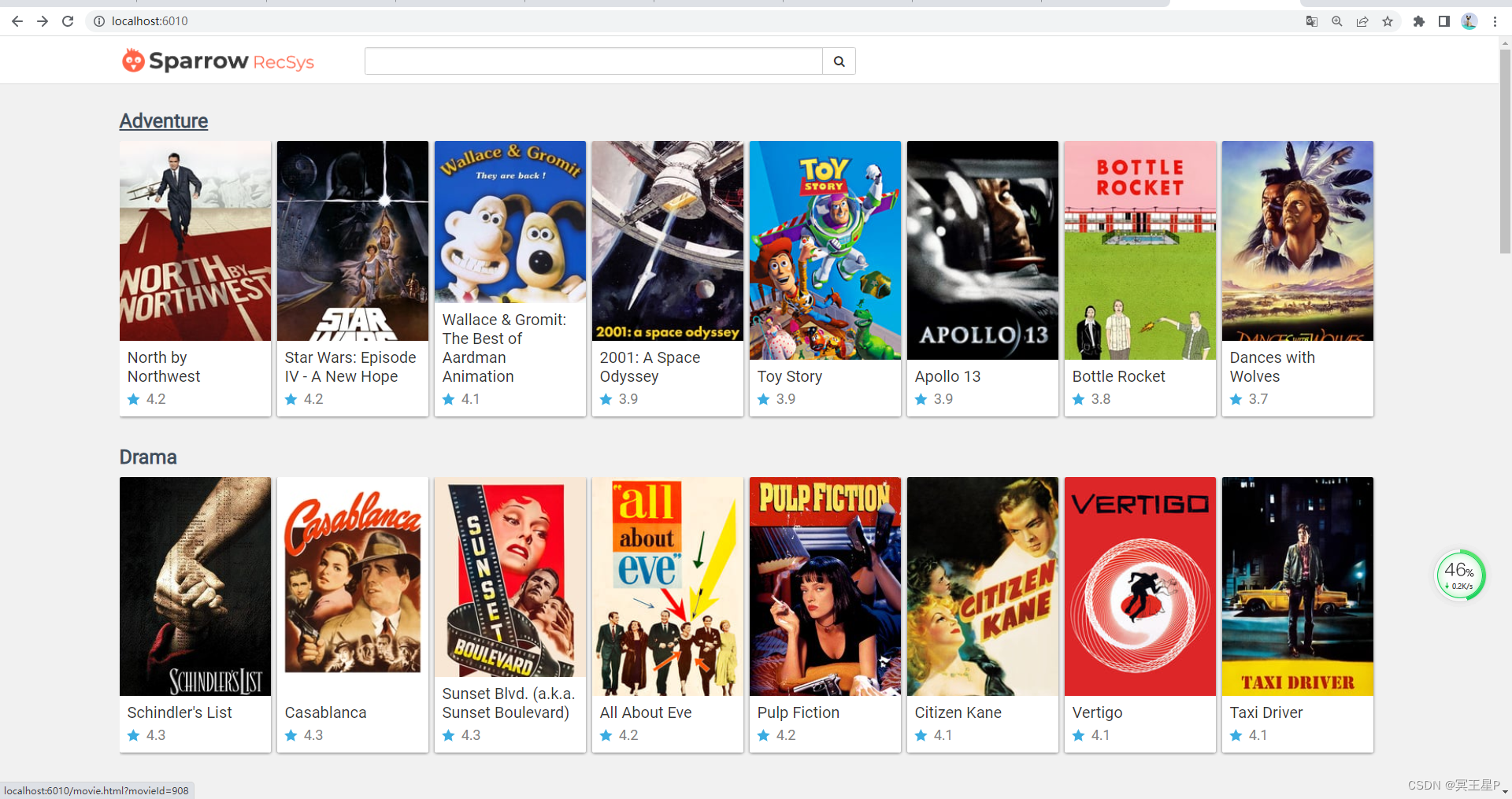This screenshot has width=1512, height=799.
Task: Open the Star Wars Episode IV poster
Action: tap(353, 241)
